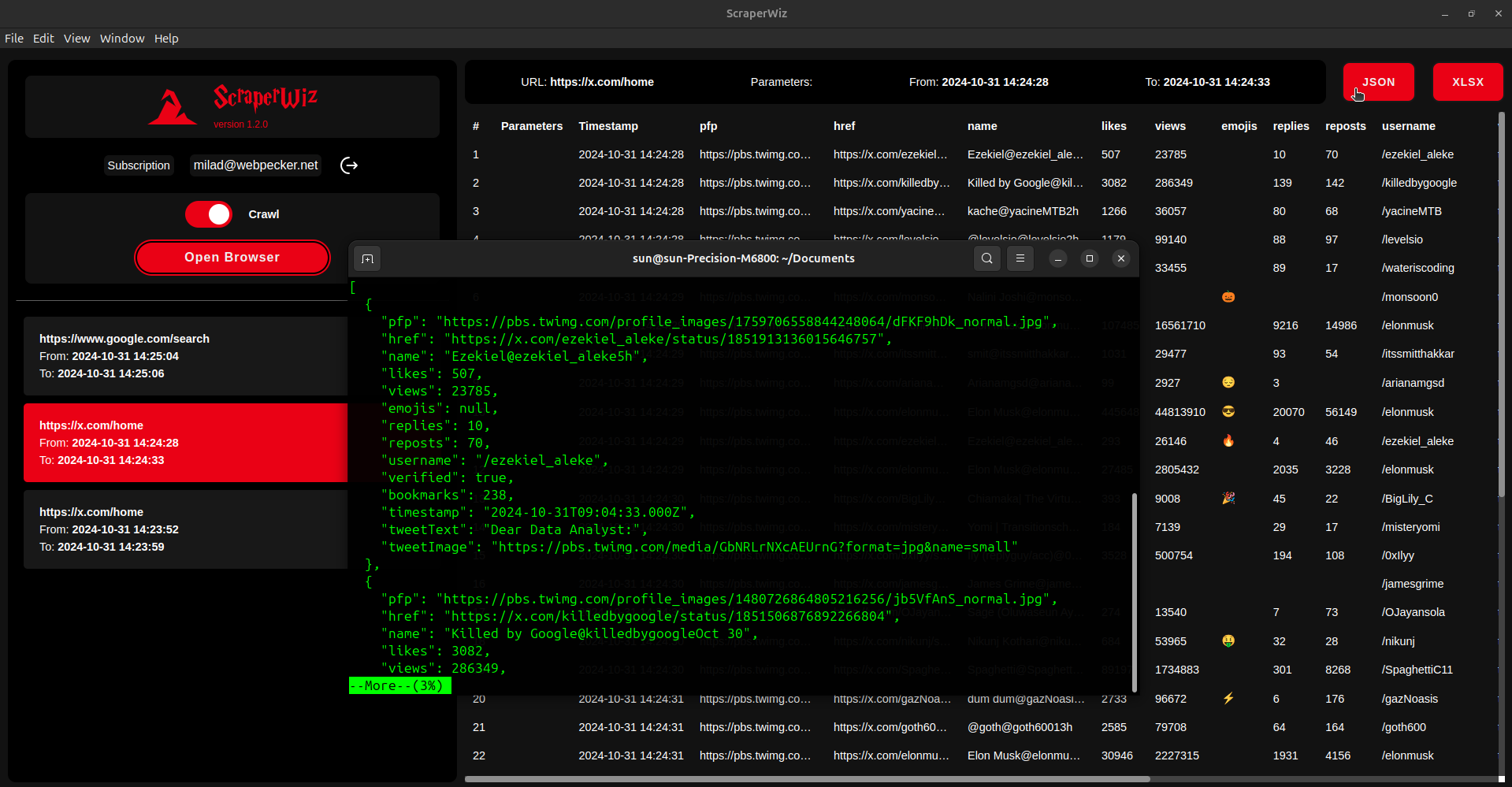Export results with the XLSX button
This screenshot has width=1512, height=787.
tap(1467, 82)
